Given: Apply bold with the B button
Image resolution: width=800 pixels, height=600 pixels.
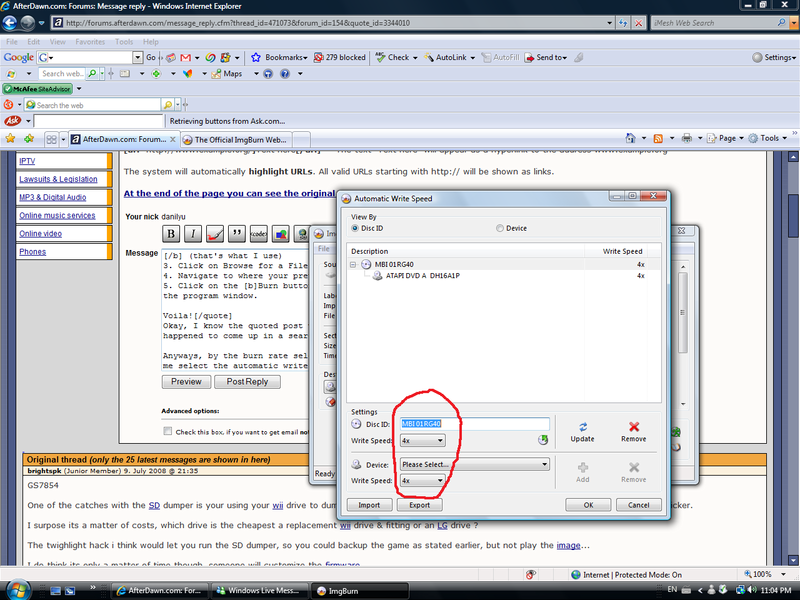Looking at the screenshot, I should [x=171, y=234].
